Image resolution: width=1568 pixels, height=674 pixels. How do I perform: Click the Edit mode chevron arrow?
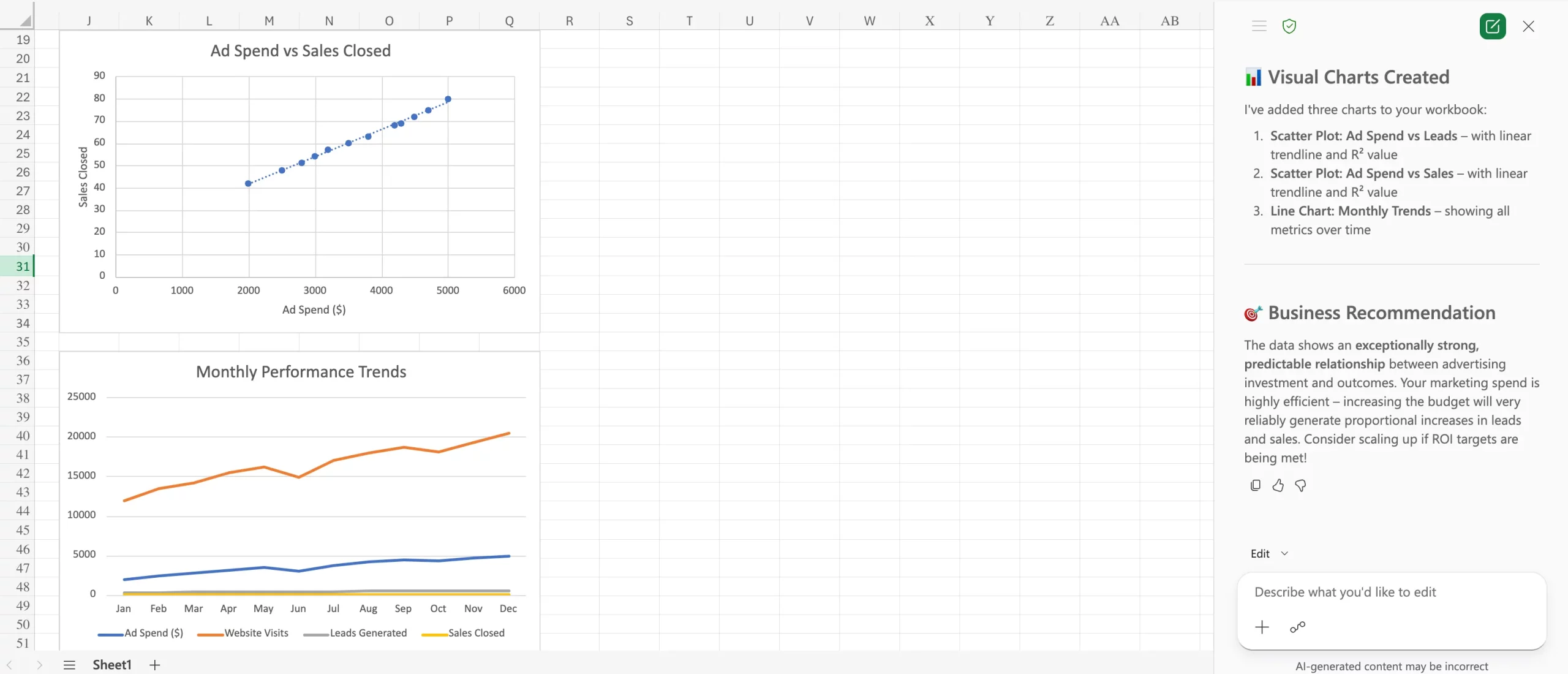[1284, 553]
